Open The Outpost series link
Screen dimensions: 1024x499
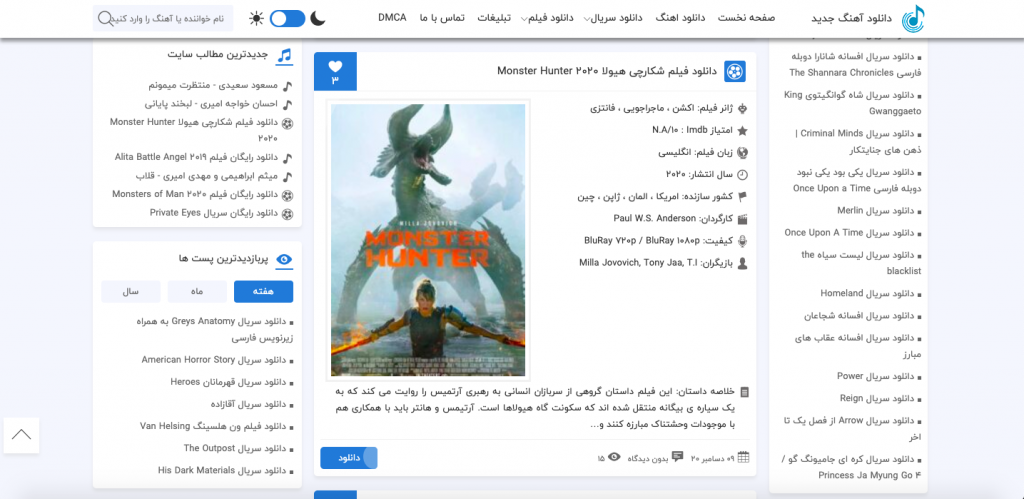236,449
